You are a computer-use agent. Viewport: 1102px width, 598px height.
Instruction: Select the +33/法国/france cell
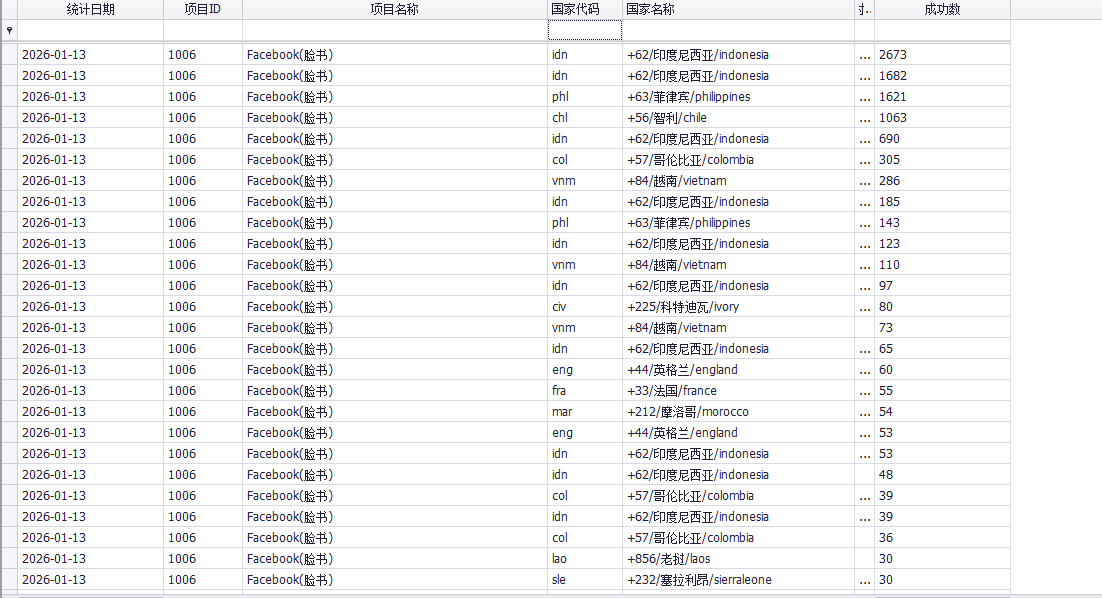coord(738,391)
